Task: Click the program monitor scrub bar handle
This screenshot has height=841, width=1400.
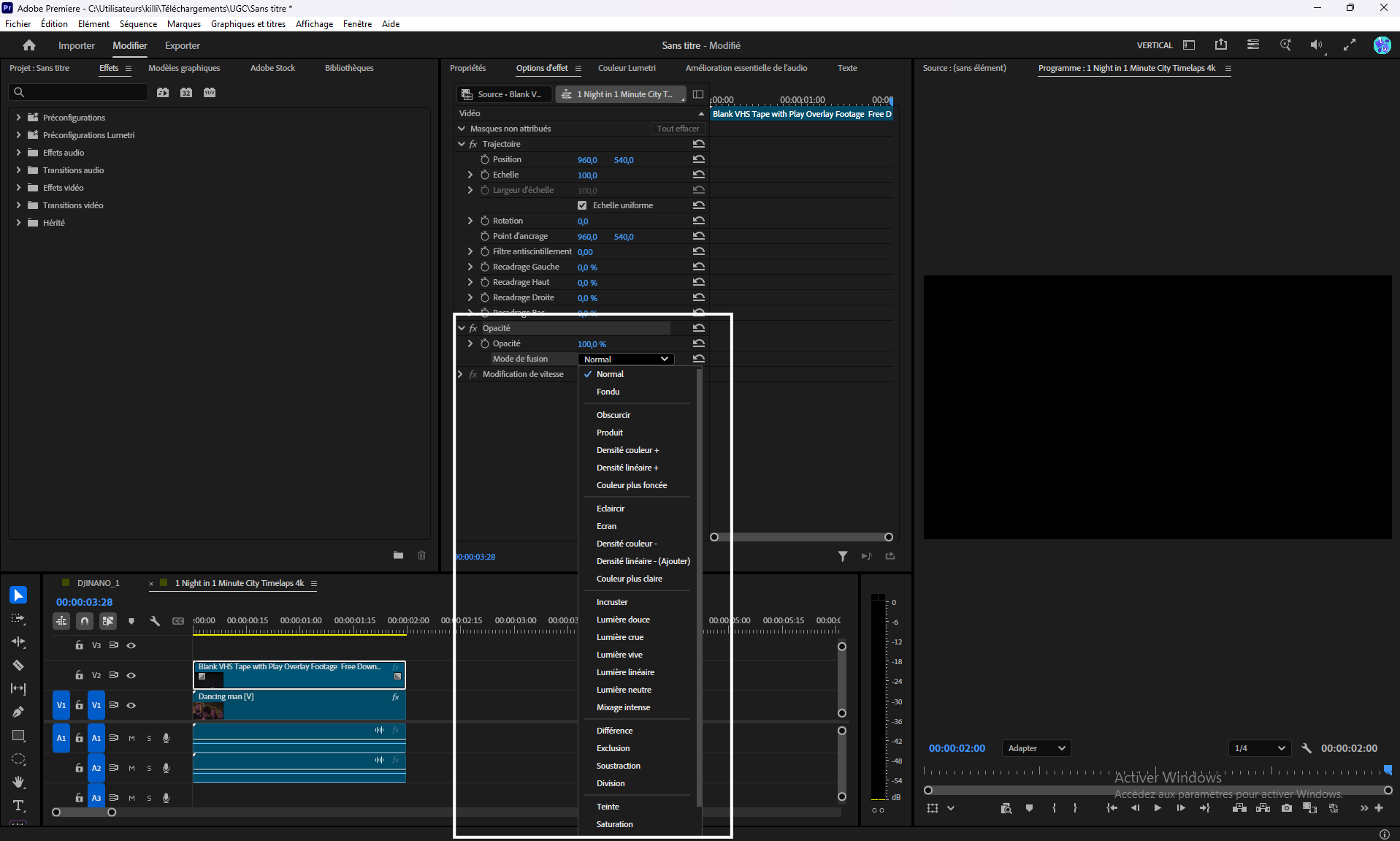Action: click(1388, 769)
